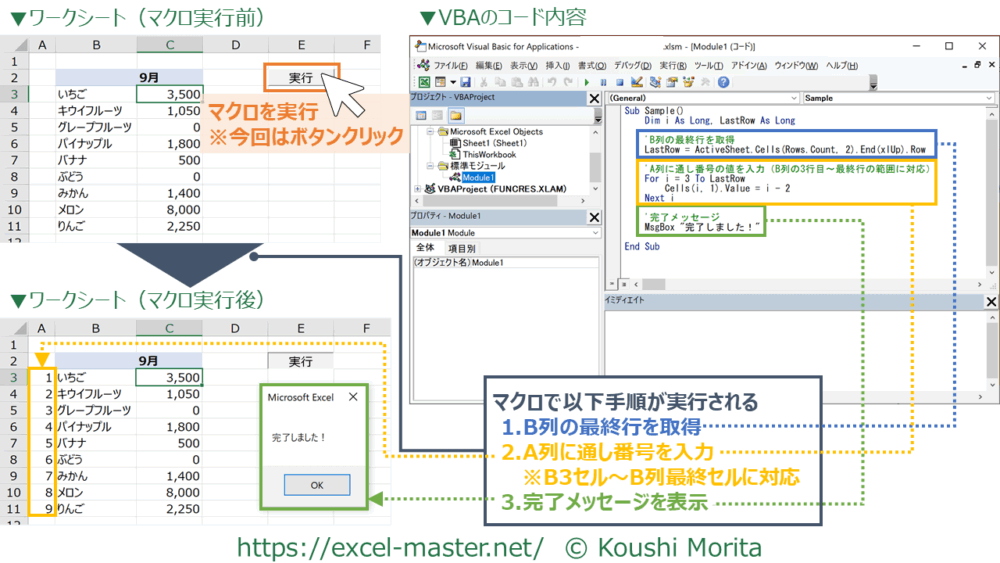Click View Code icon in Project panel
Image resolution: width=1000 pixels, height=563 pixels.
[421, 115]
